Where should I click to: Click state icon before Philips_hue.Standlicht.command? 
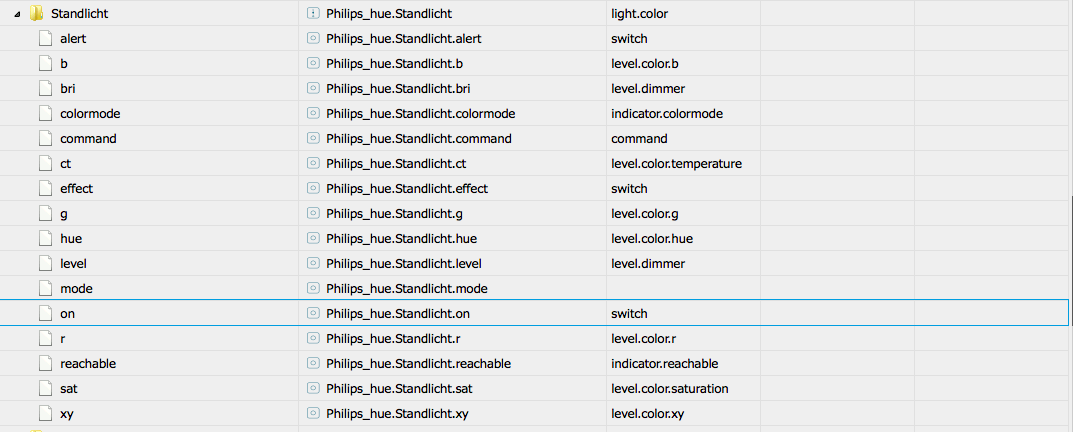click(313, 138)
